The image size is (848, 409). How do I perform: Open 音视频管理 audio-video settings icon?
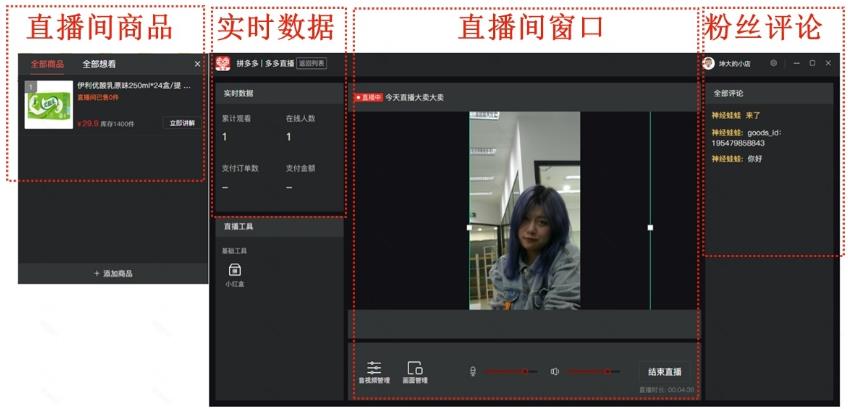(374, 368)
